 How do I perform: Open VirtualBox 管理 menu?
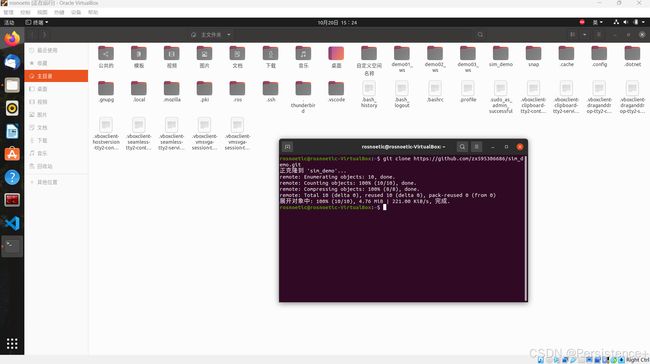pyautogui.click(x=8, y=12)
